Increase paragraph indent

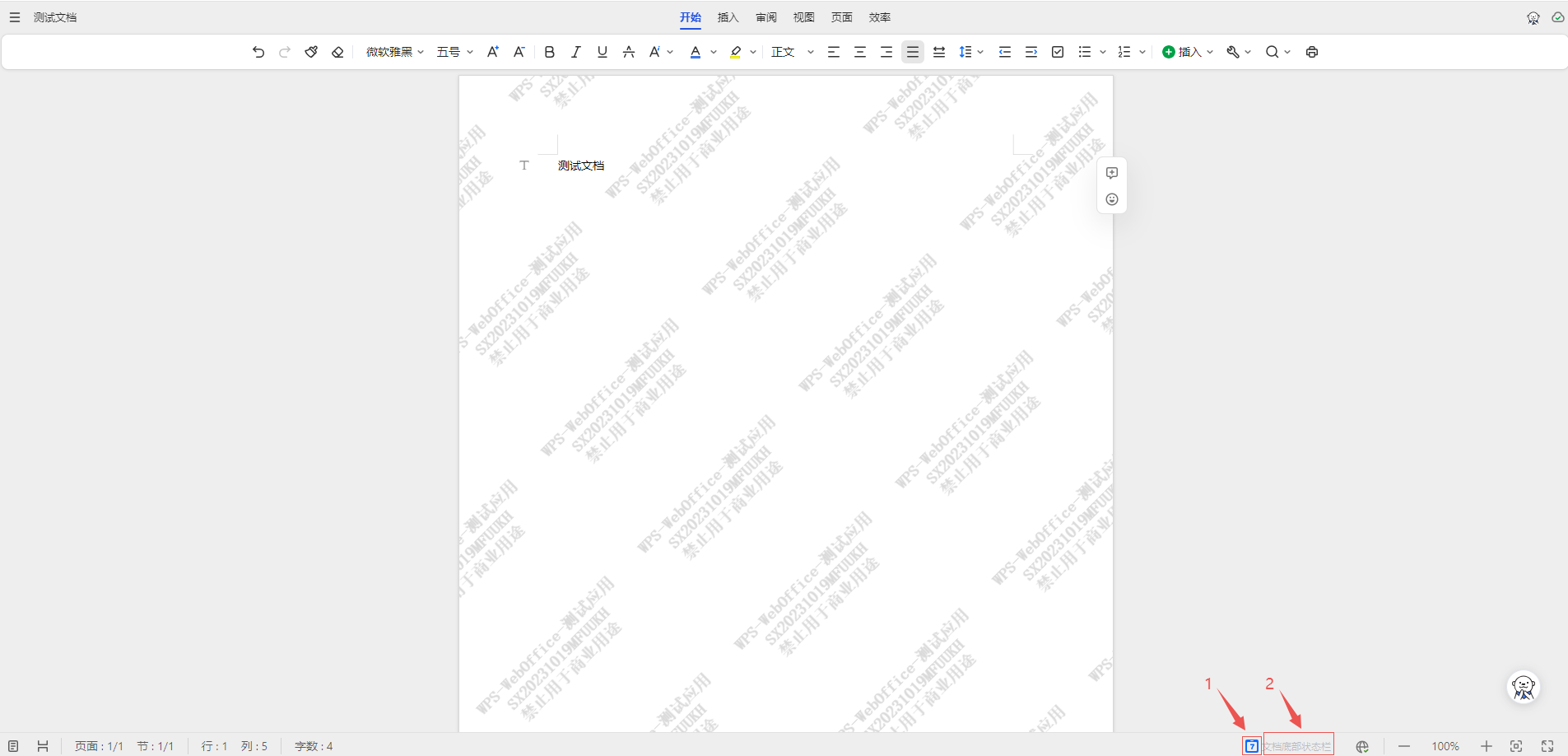tap(1031, 52)
